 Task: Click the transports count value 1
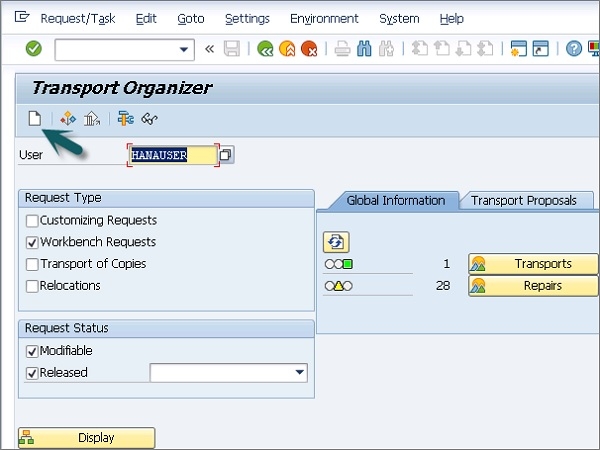click(x=446, y=264)
